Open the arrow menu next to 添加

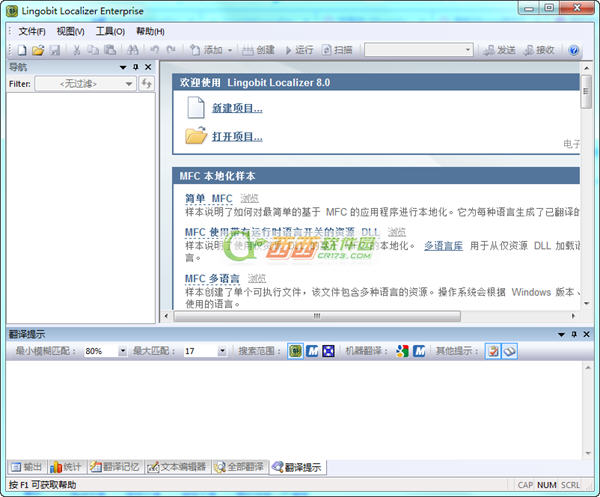click(230, 50)
